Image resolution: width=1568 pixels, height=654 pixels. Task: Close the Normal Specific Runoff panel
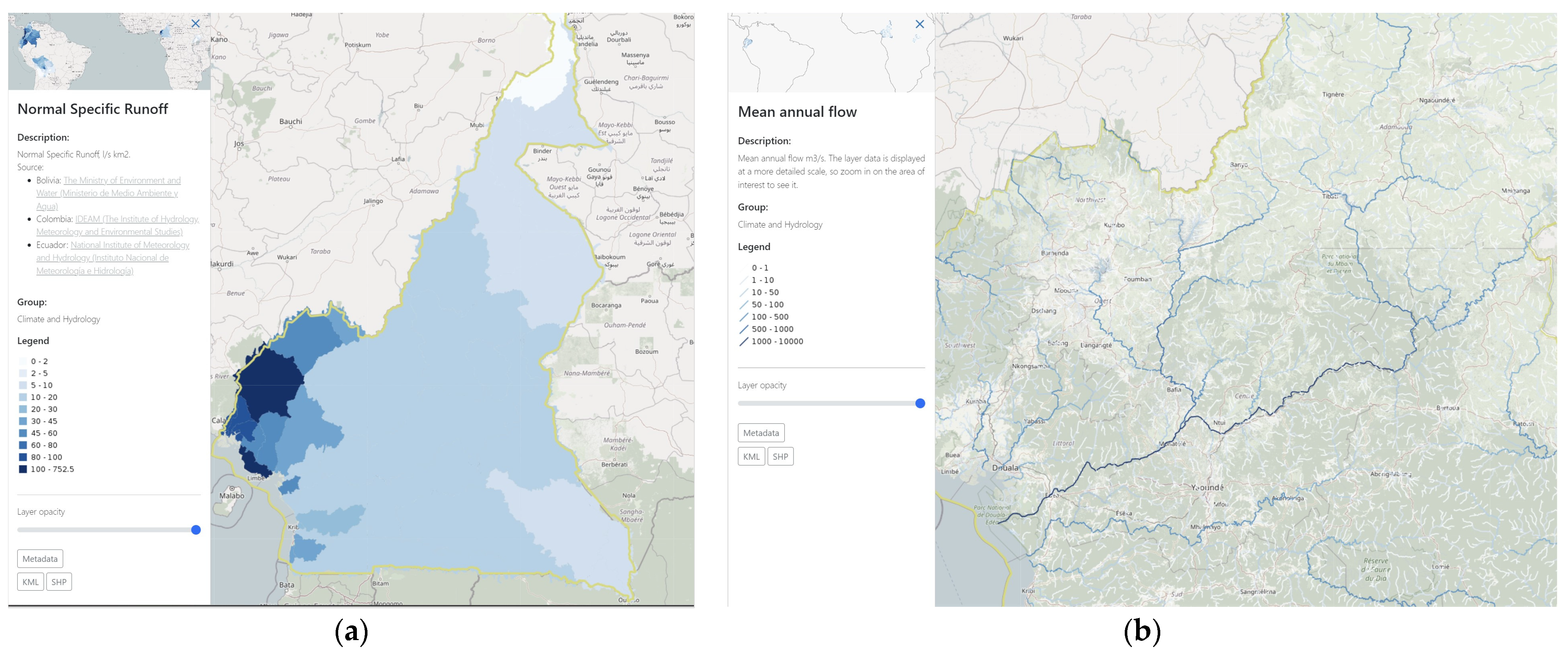tap(195, 24)
